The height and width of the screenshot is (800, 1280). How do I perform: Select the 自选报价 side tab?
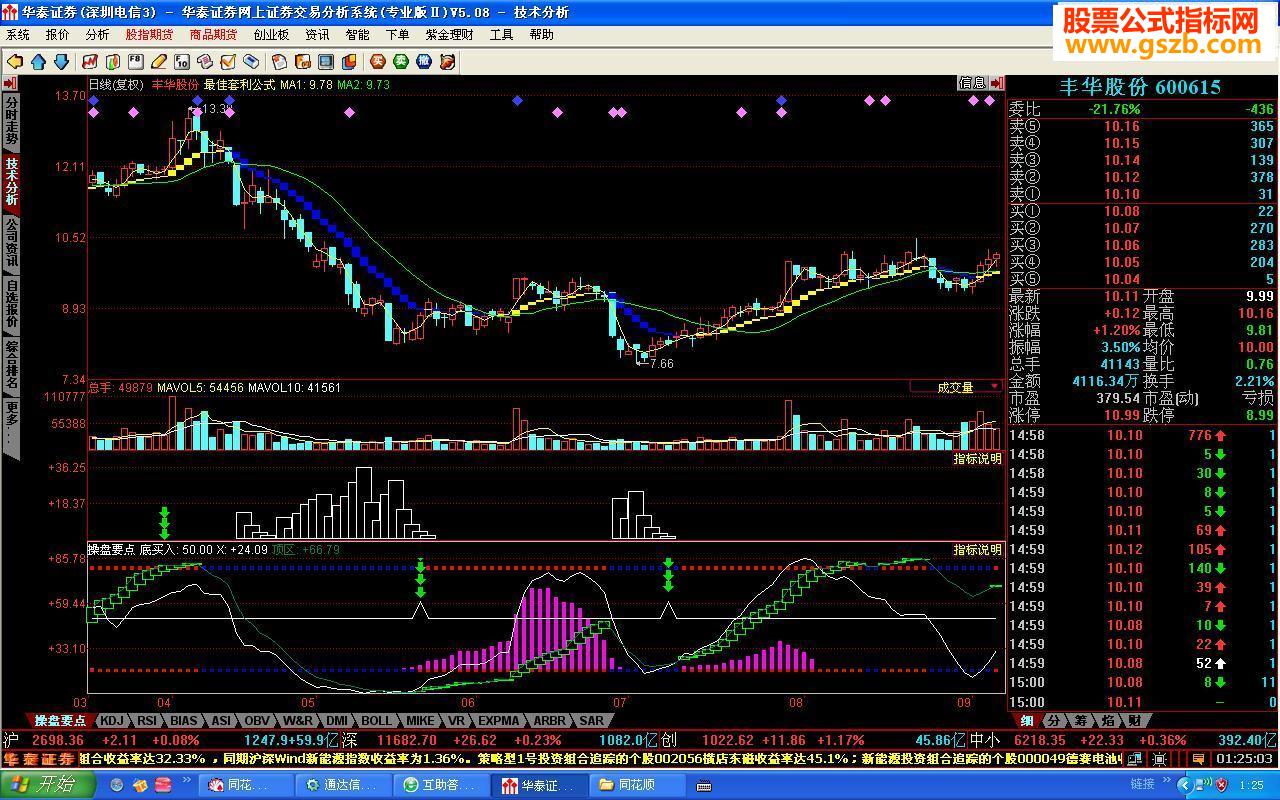(x=11, y=304)
